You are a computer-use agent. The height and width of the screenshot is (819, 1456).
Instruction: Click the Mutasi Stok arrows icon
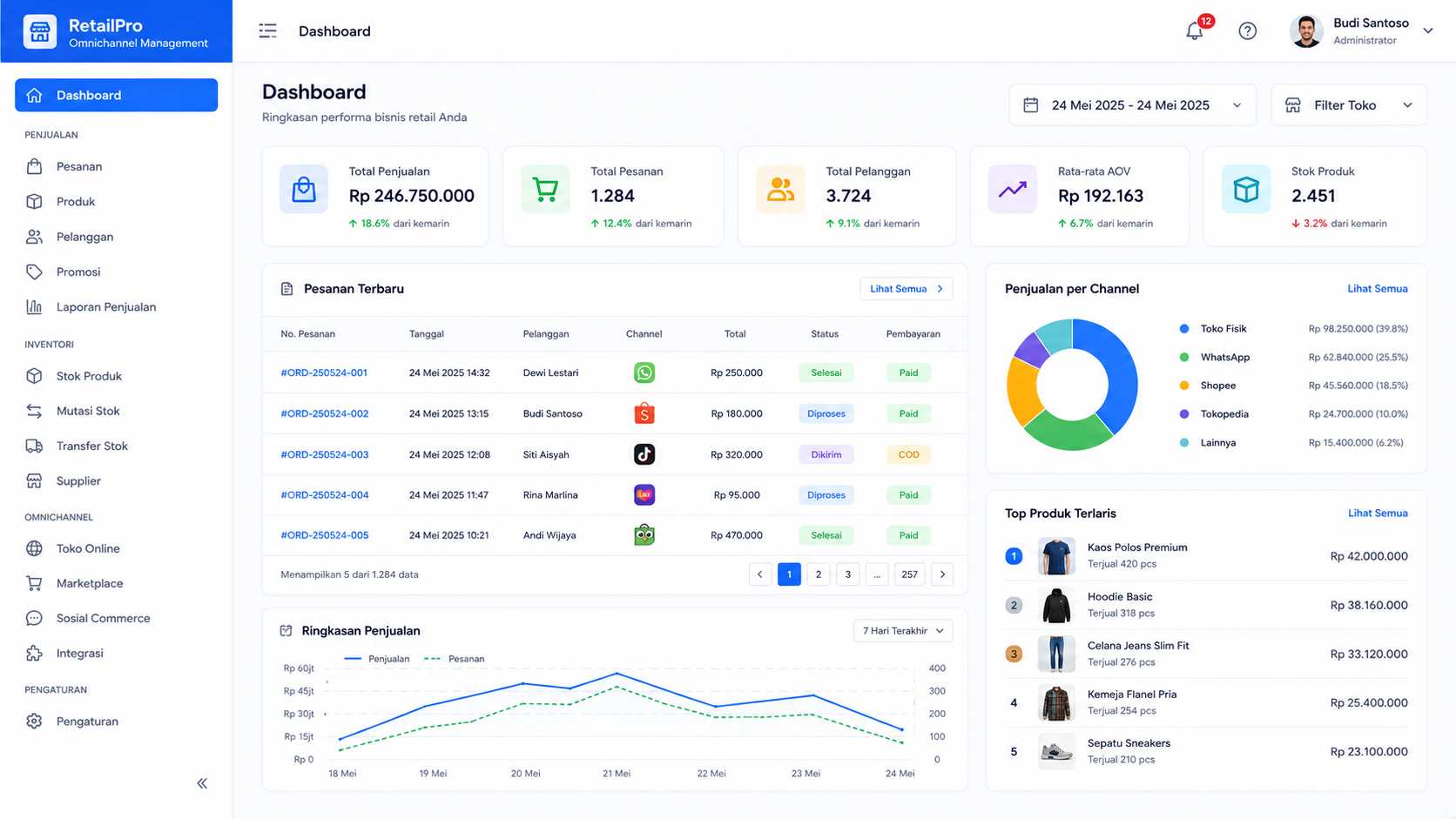click(x=34, y=411)
